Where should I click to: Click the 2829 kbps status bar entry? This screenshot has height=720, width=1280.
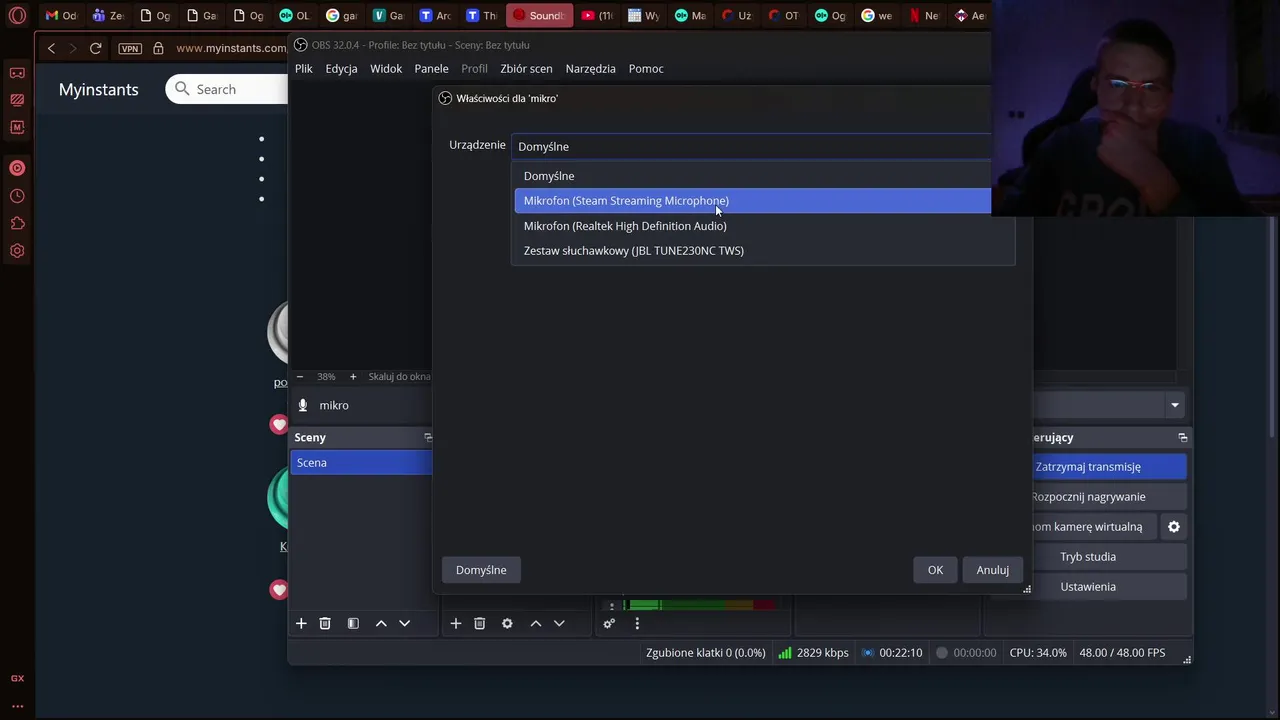click(813, 653)
